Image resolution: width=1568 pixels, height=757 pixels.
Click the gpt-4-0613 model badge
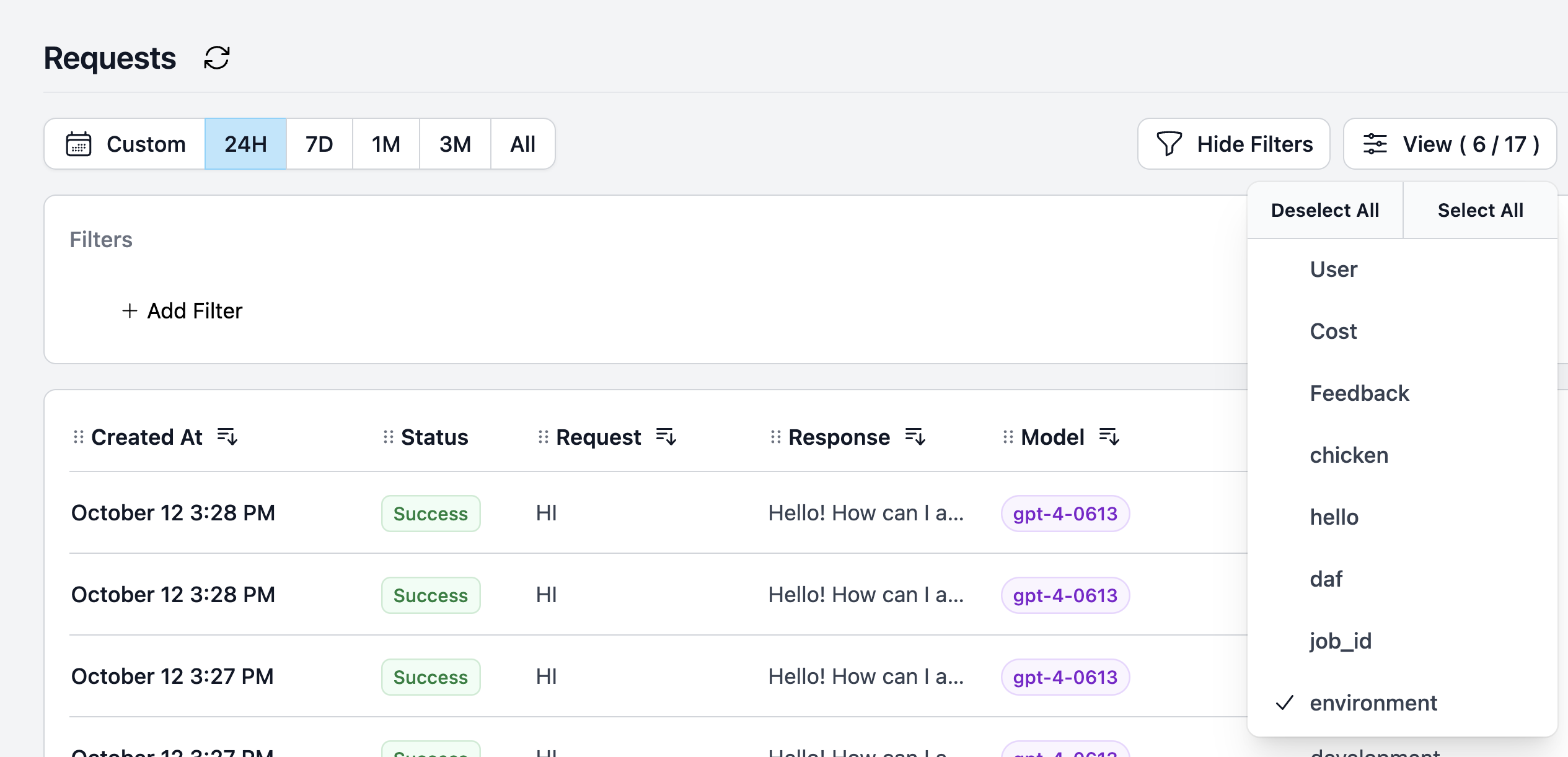click(x=1065, y=514)
